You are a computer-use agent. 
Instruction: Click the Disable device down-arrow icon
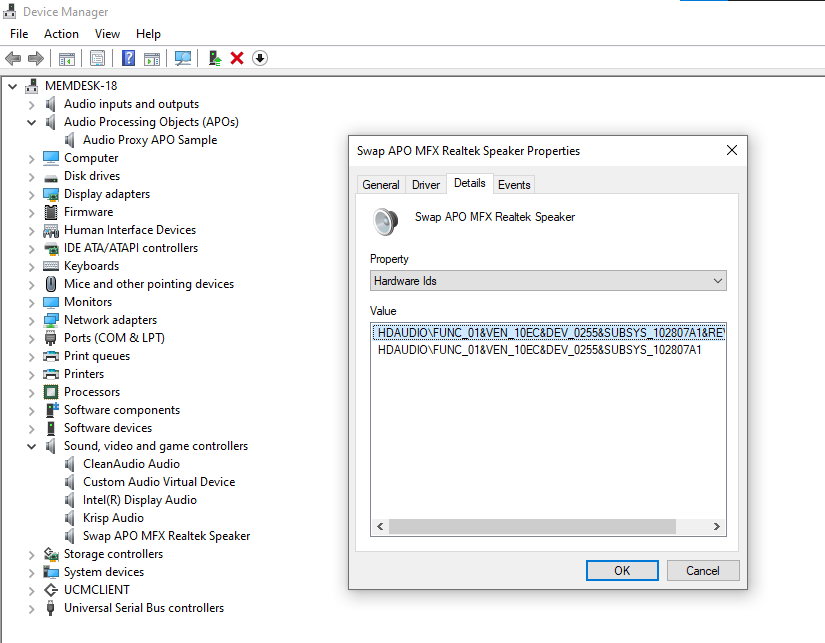coord(260,58)
